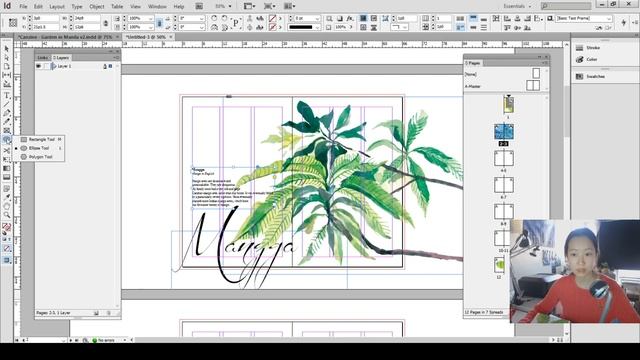
Task: Select the Gap tool
Action: (x=7, y=75)
